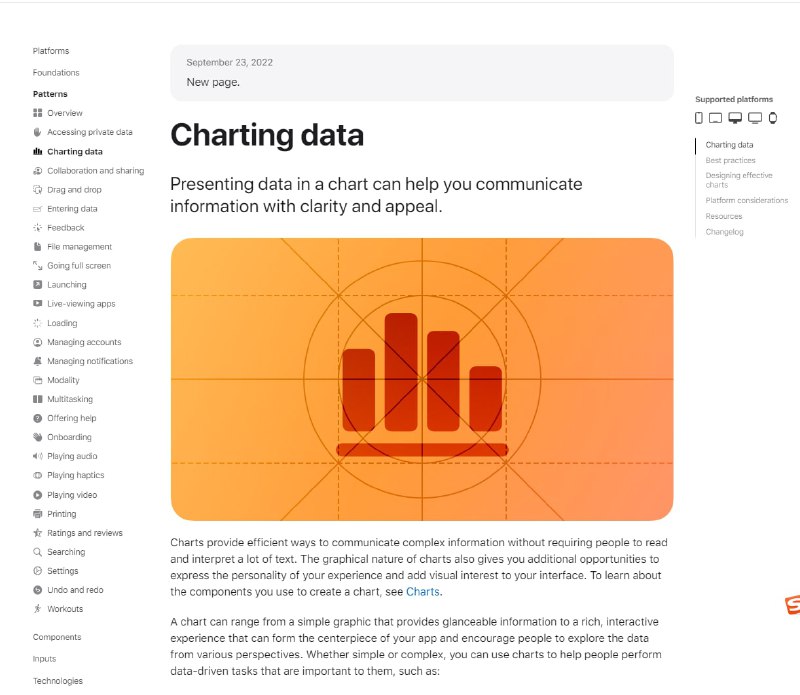The height and width of the screenshot is (695, 800).
Task: Open Collaboration and sharing page
Action: [x=95, y=171]
